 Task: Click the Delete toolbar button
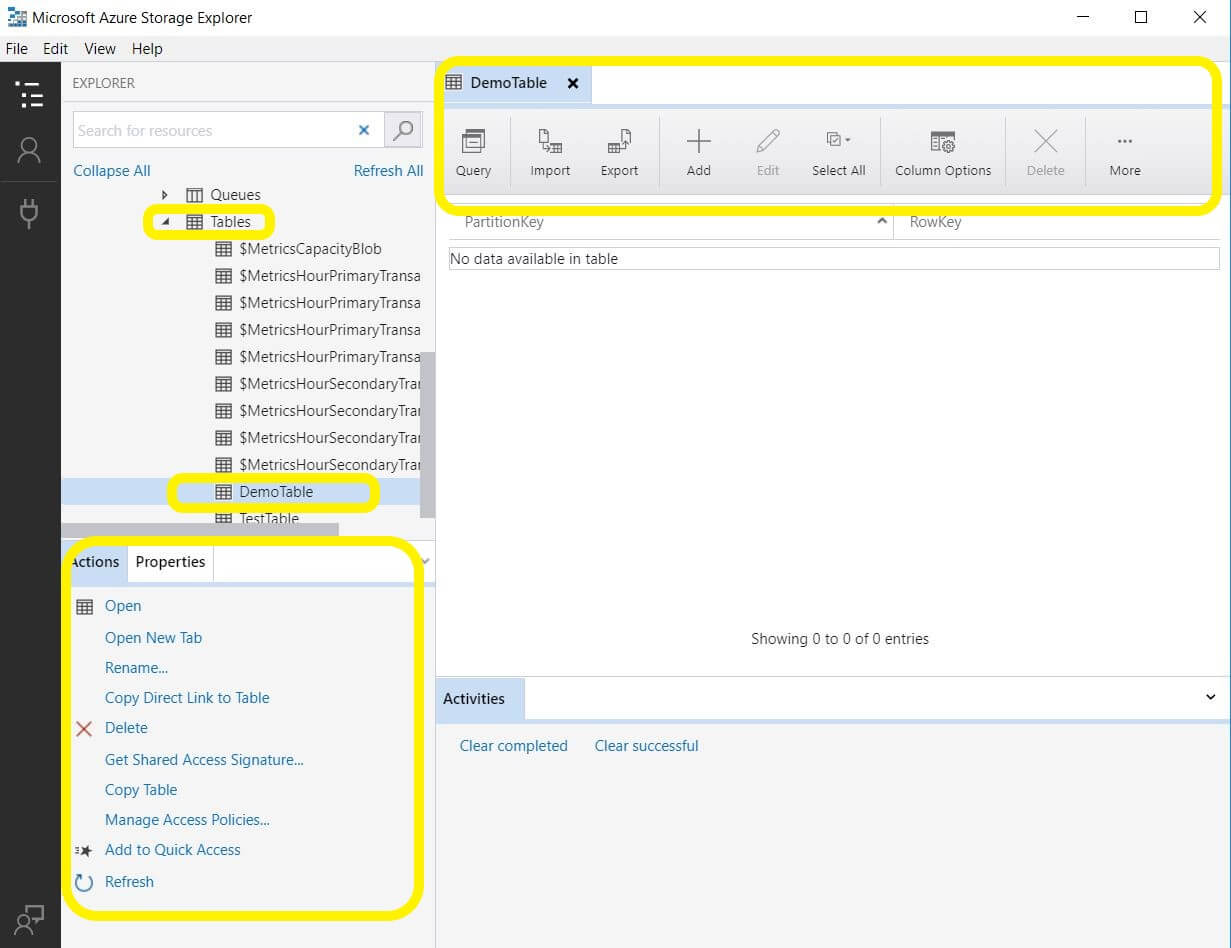1045,153
